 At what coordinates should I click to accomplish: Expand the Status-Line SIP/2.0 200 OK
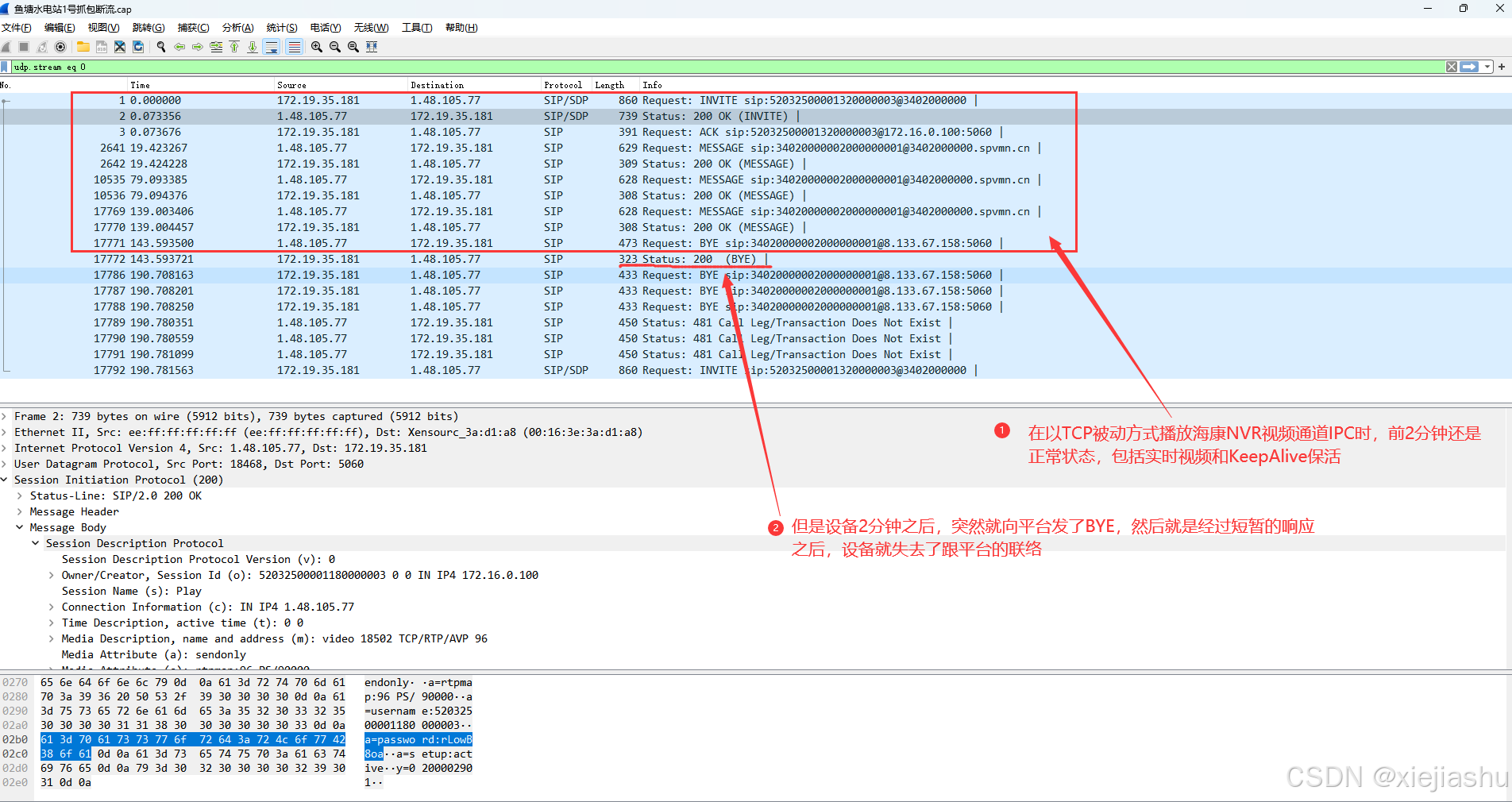20,495
